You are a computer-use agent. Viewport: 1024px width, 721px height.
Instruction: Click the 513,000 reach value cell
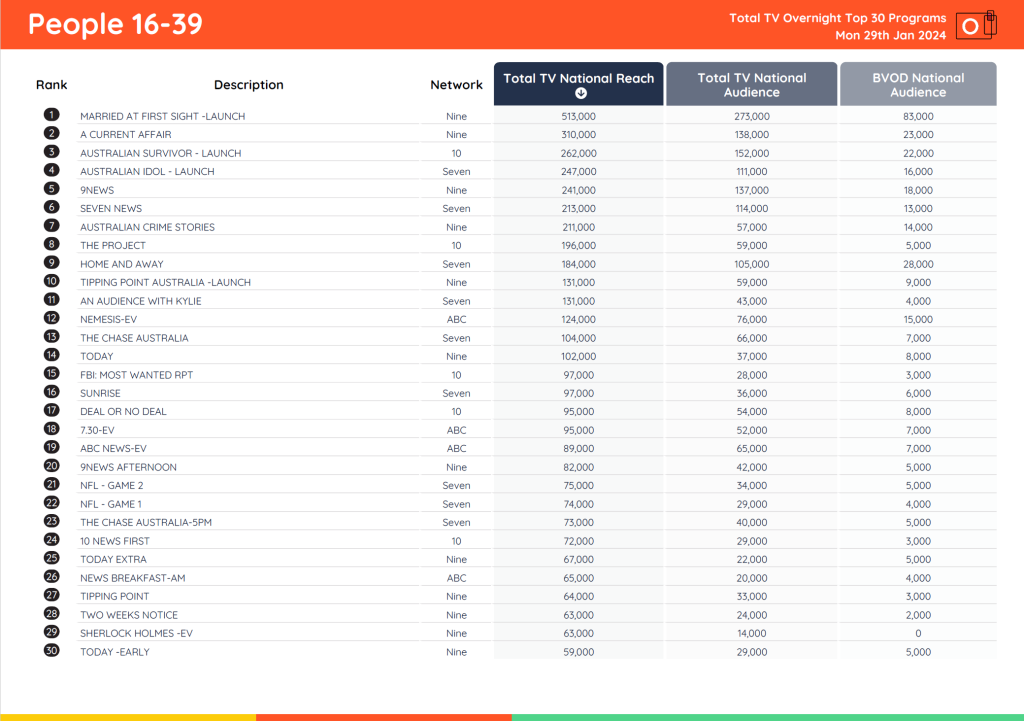click(577, 116)
